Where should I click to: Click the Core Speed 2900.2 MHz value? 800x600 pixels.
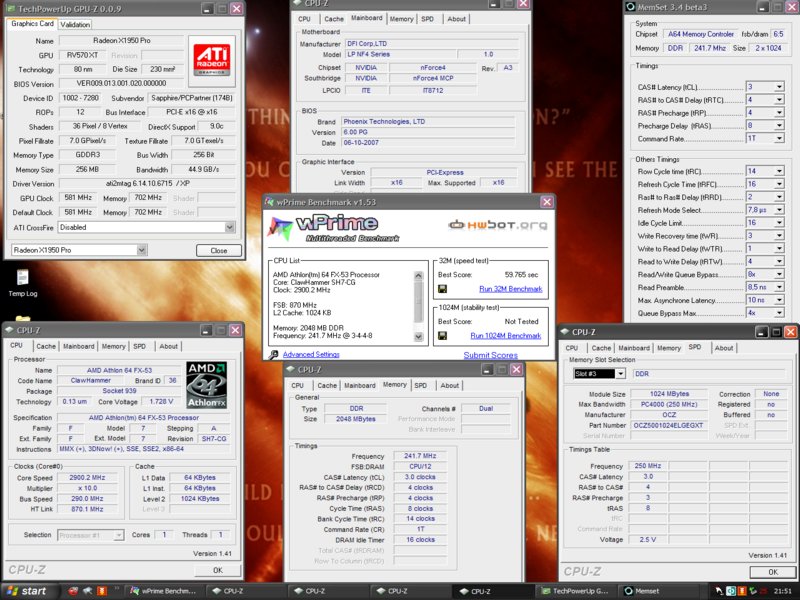tap(87, 478)
